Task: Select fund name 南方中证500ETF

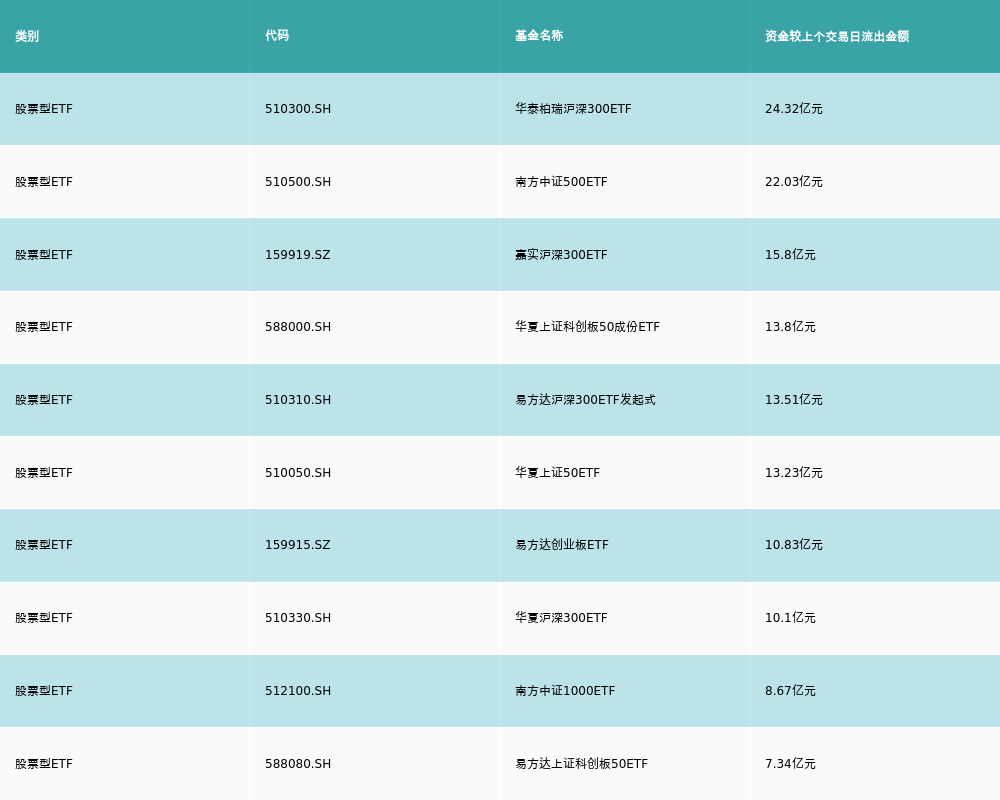Action: [x=561, y=182]
